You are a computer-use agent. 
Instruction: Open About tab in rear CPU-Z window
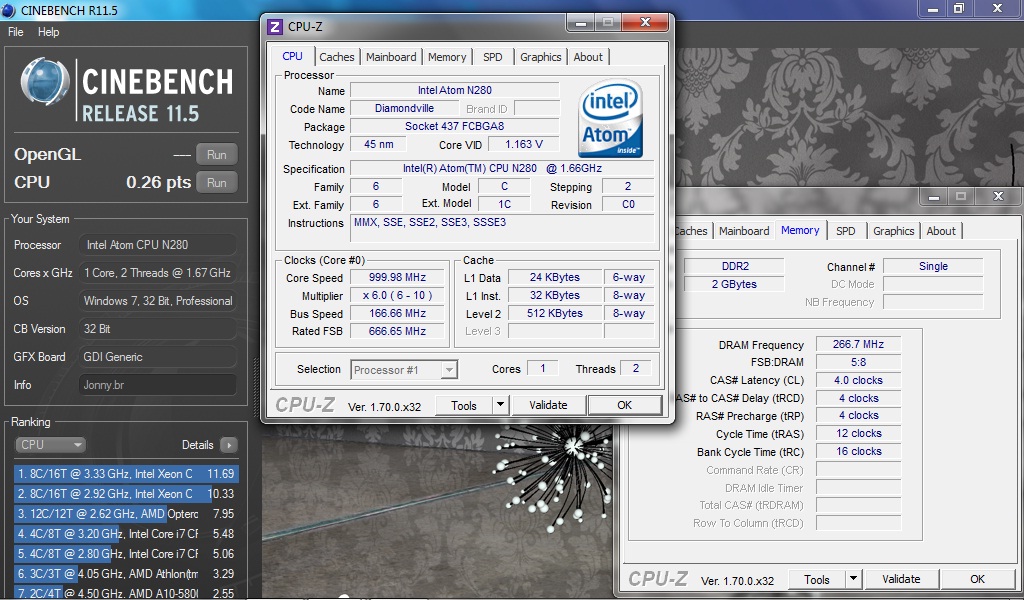point(941,231)
